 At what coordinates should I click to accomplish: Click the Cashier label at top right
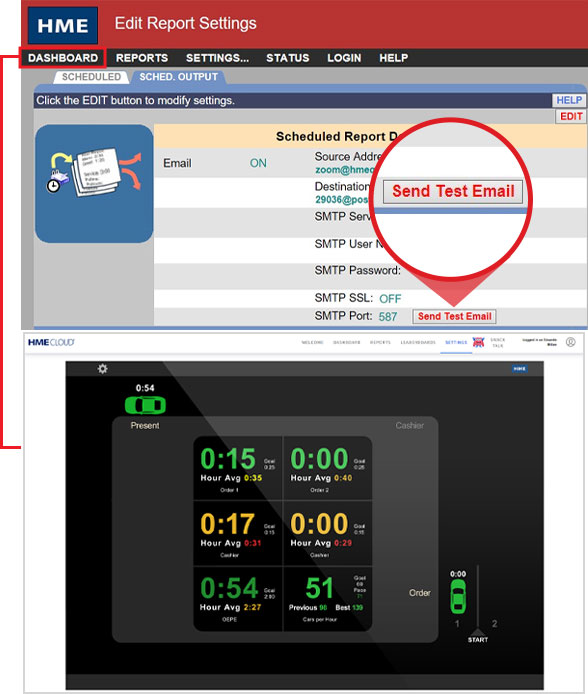point(410,426)
